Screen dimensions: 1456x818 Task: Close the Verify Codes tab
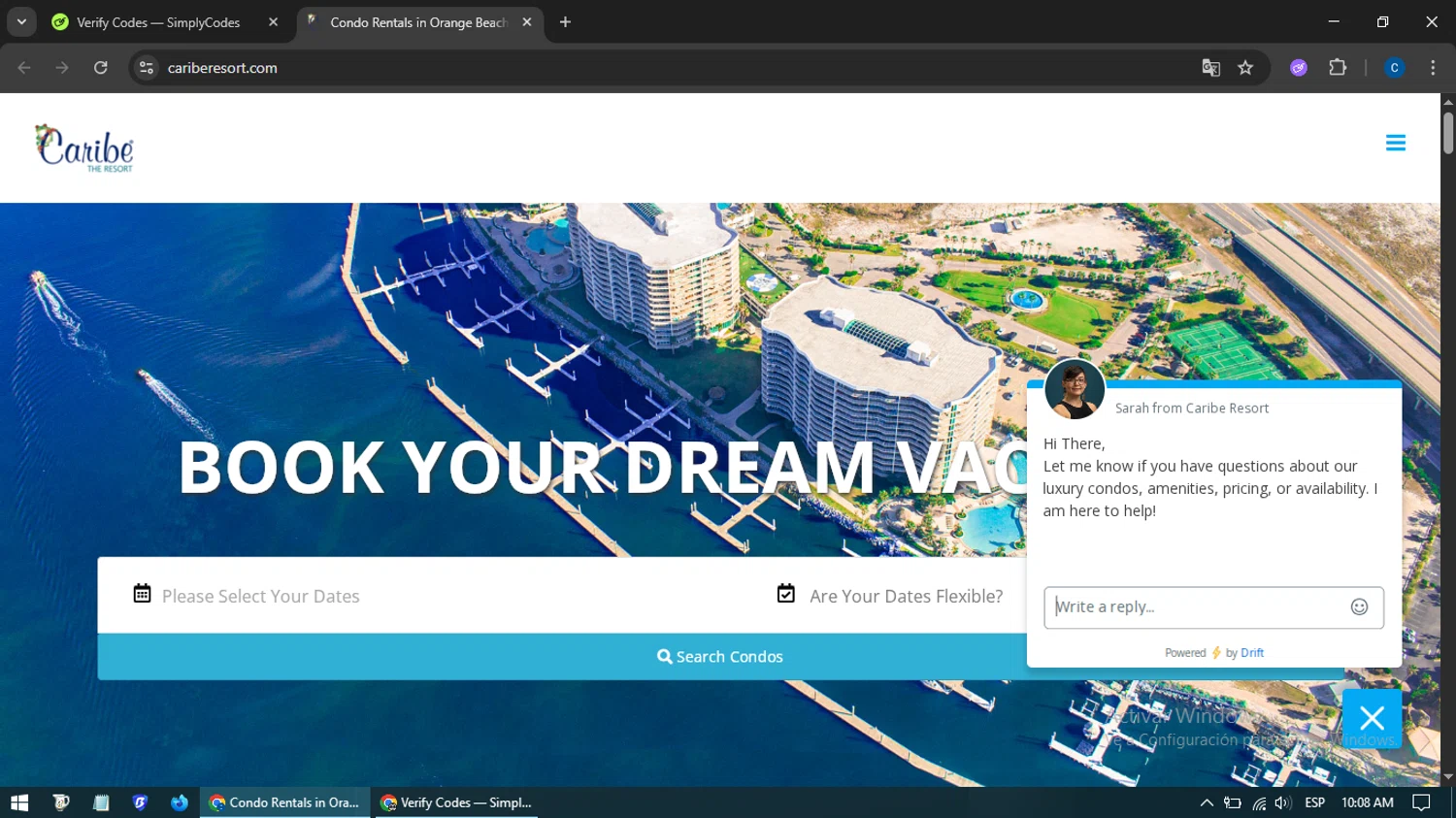pyautogui.click(x=273, y=22)
